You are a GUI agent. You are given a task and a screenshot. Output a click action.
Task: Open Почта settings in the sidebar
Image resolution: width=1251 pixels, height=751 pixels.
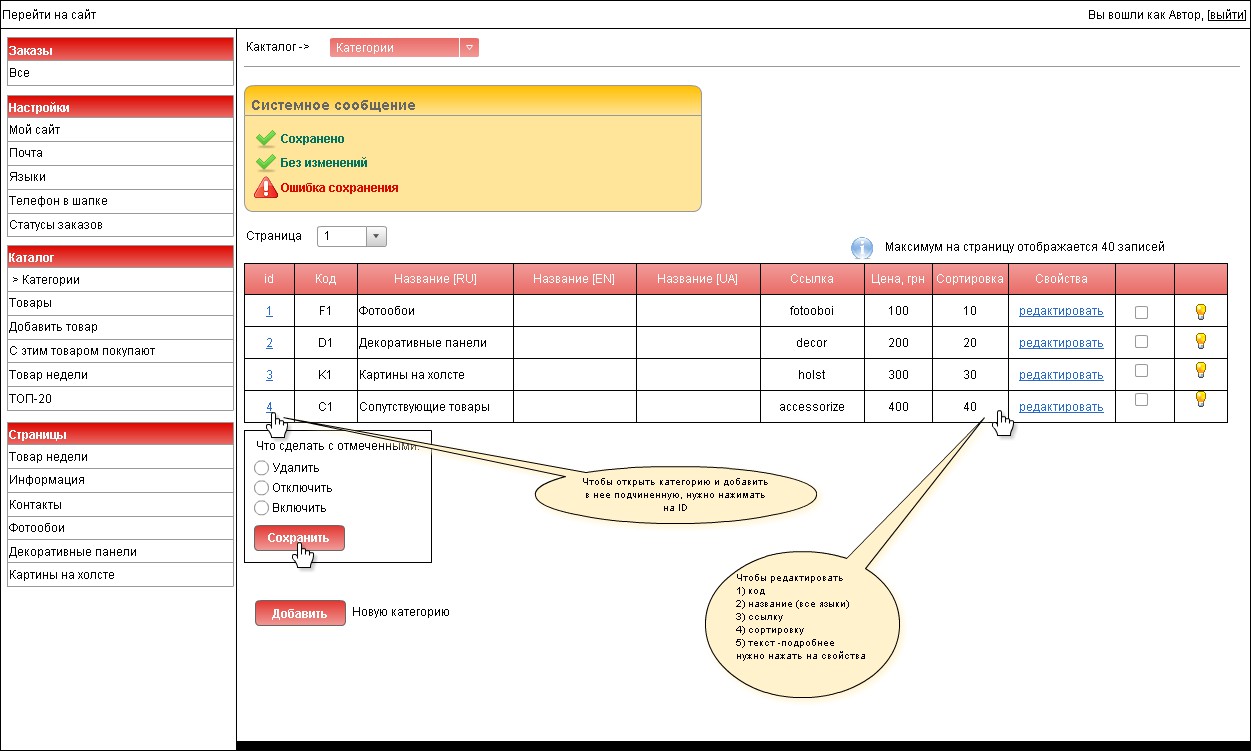click(120, 154)
